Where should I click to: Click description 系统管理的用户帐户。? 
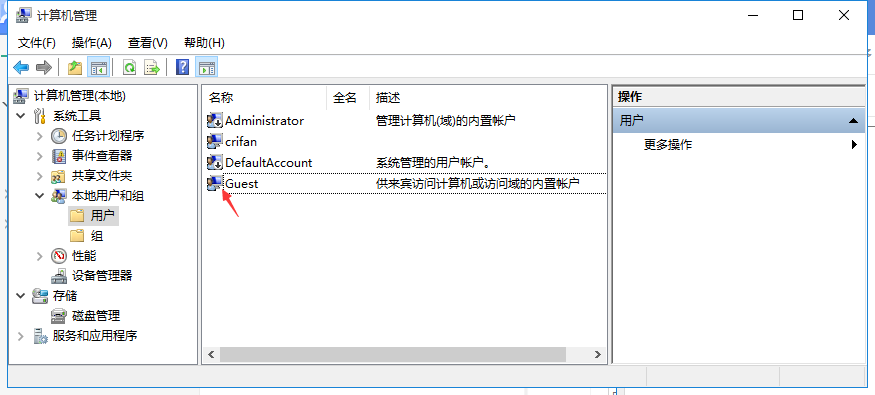(433, 163)
